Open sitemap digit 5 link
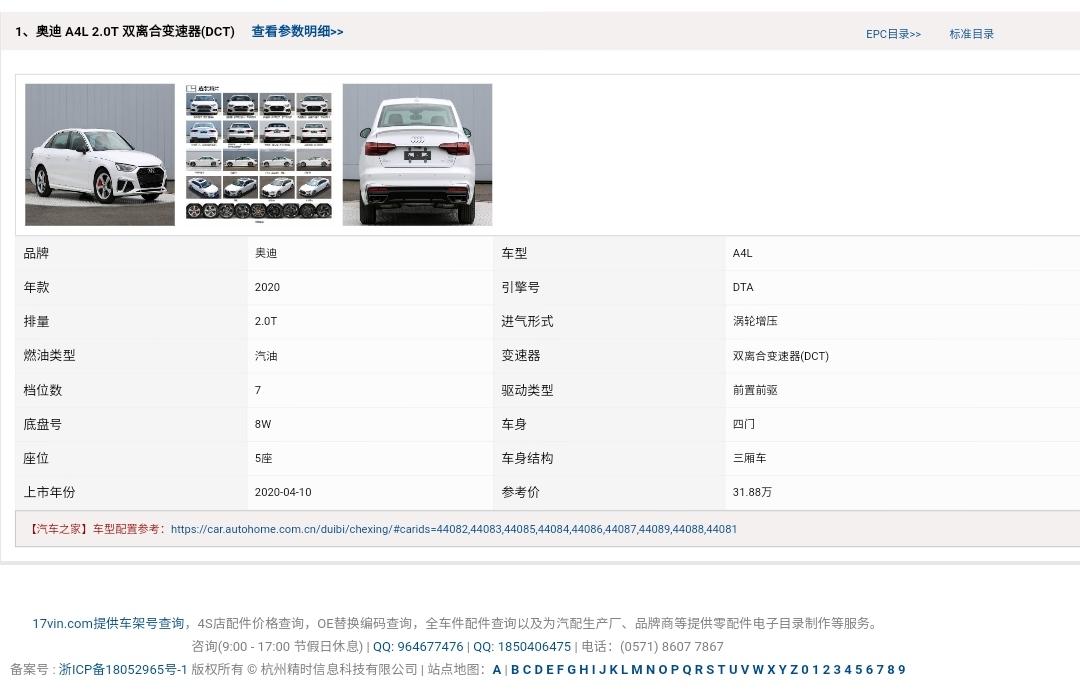Viewport: 1080px width, 691px height. (x=858, y=669)
